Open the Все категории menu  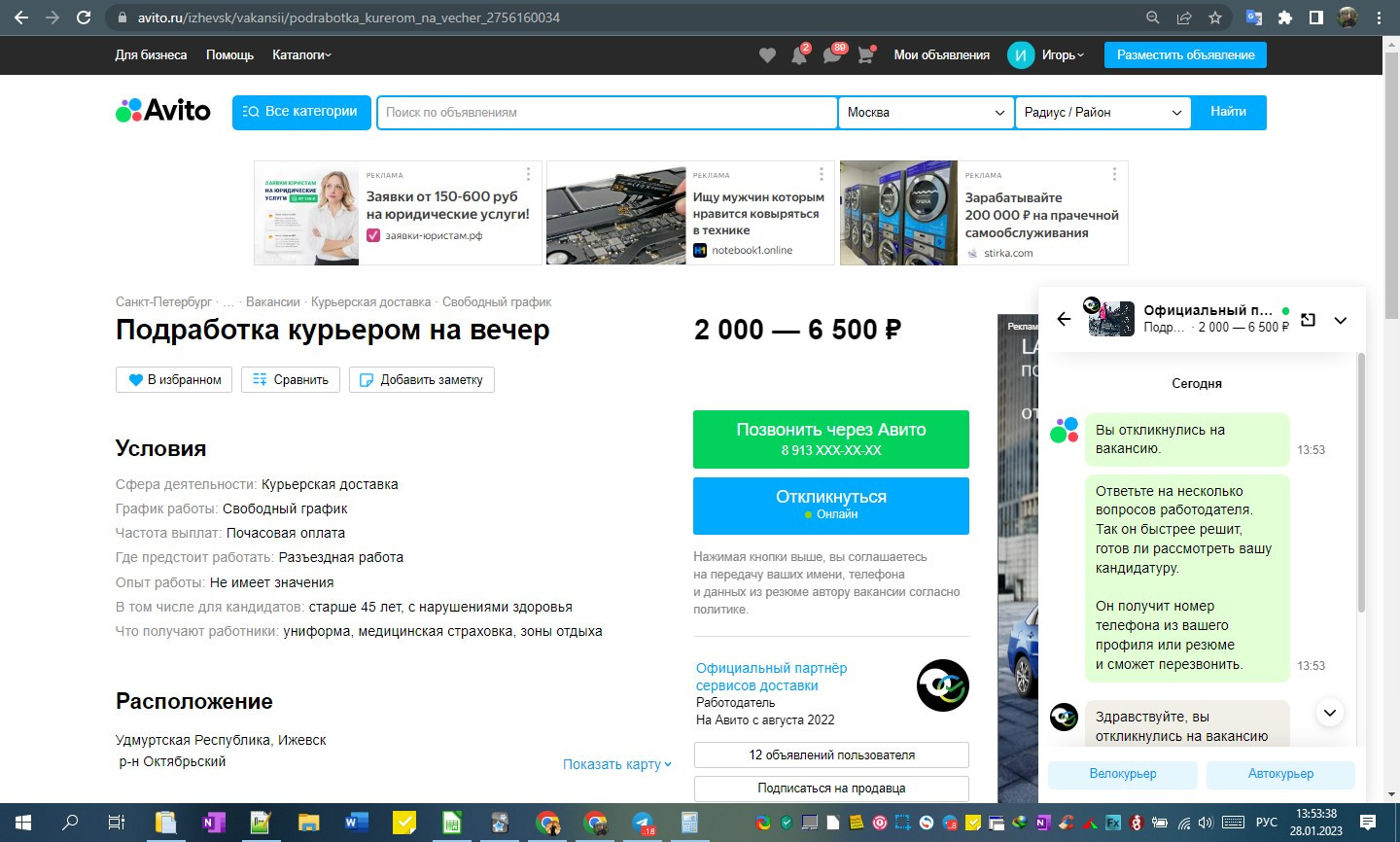pyautogui.click(x=301, y=112)
